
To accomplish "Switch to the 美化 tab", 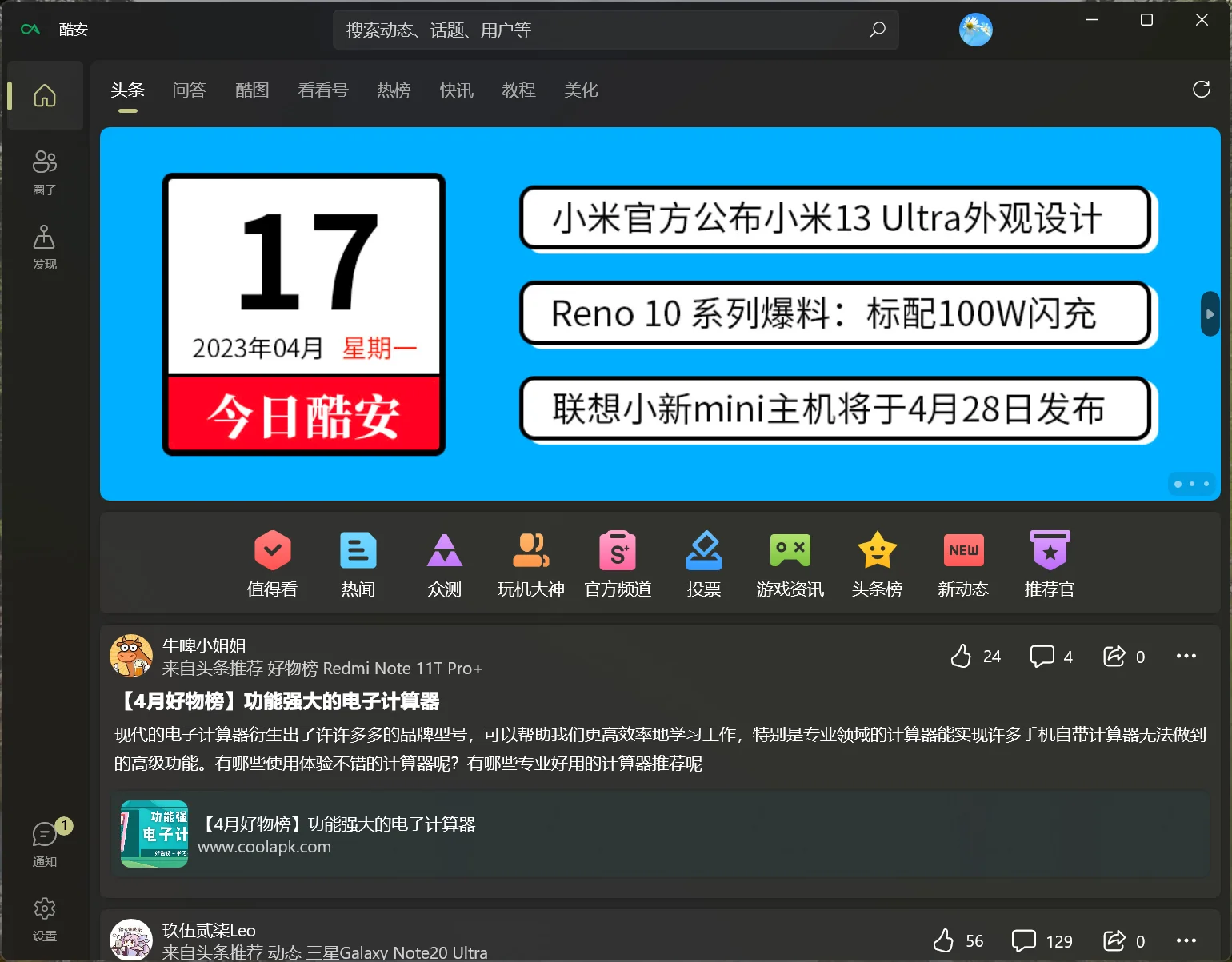I will point(582,90).
